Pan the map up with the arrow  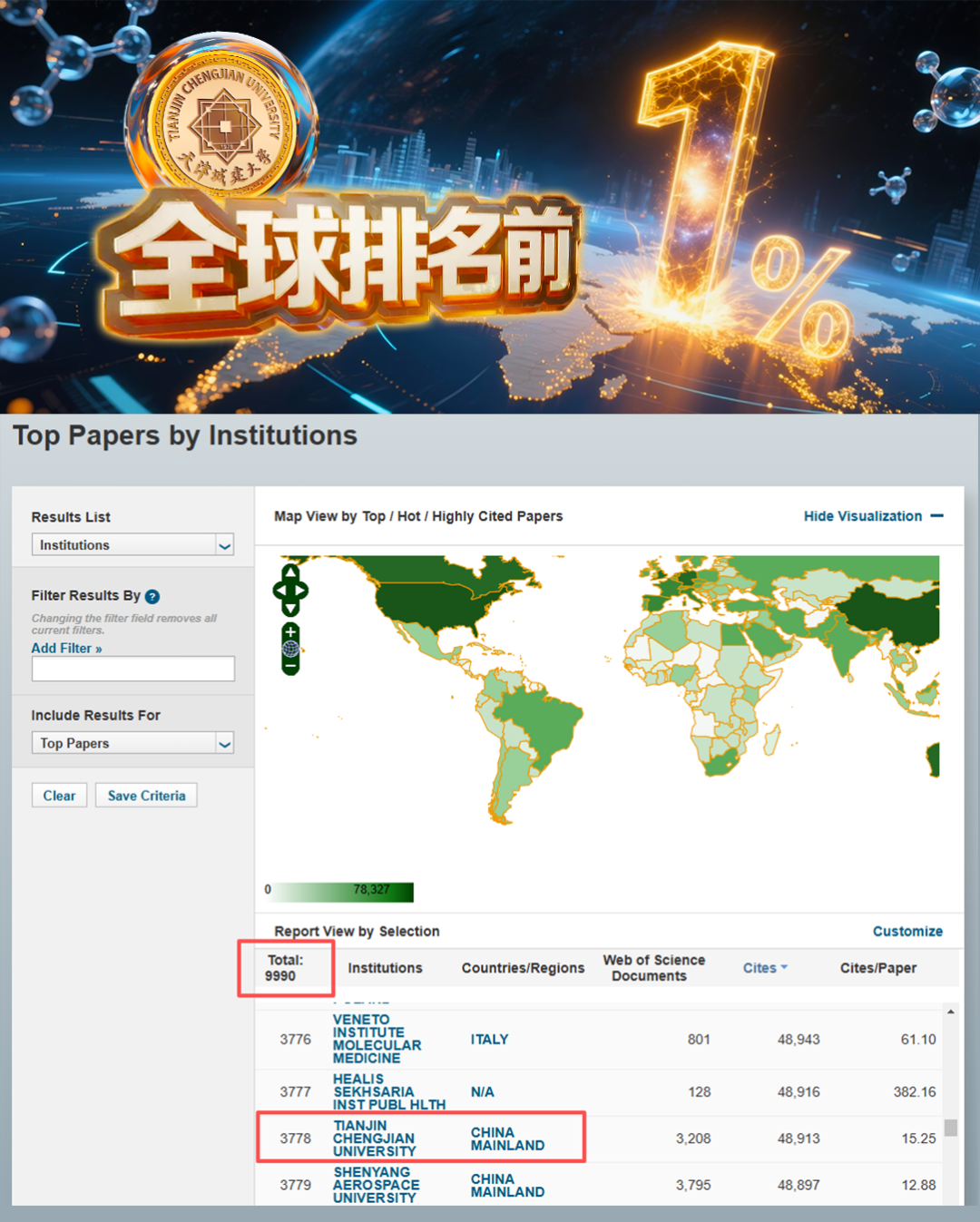pyautogui.click(x=290, y=572)
